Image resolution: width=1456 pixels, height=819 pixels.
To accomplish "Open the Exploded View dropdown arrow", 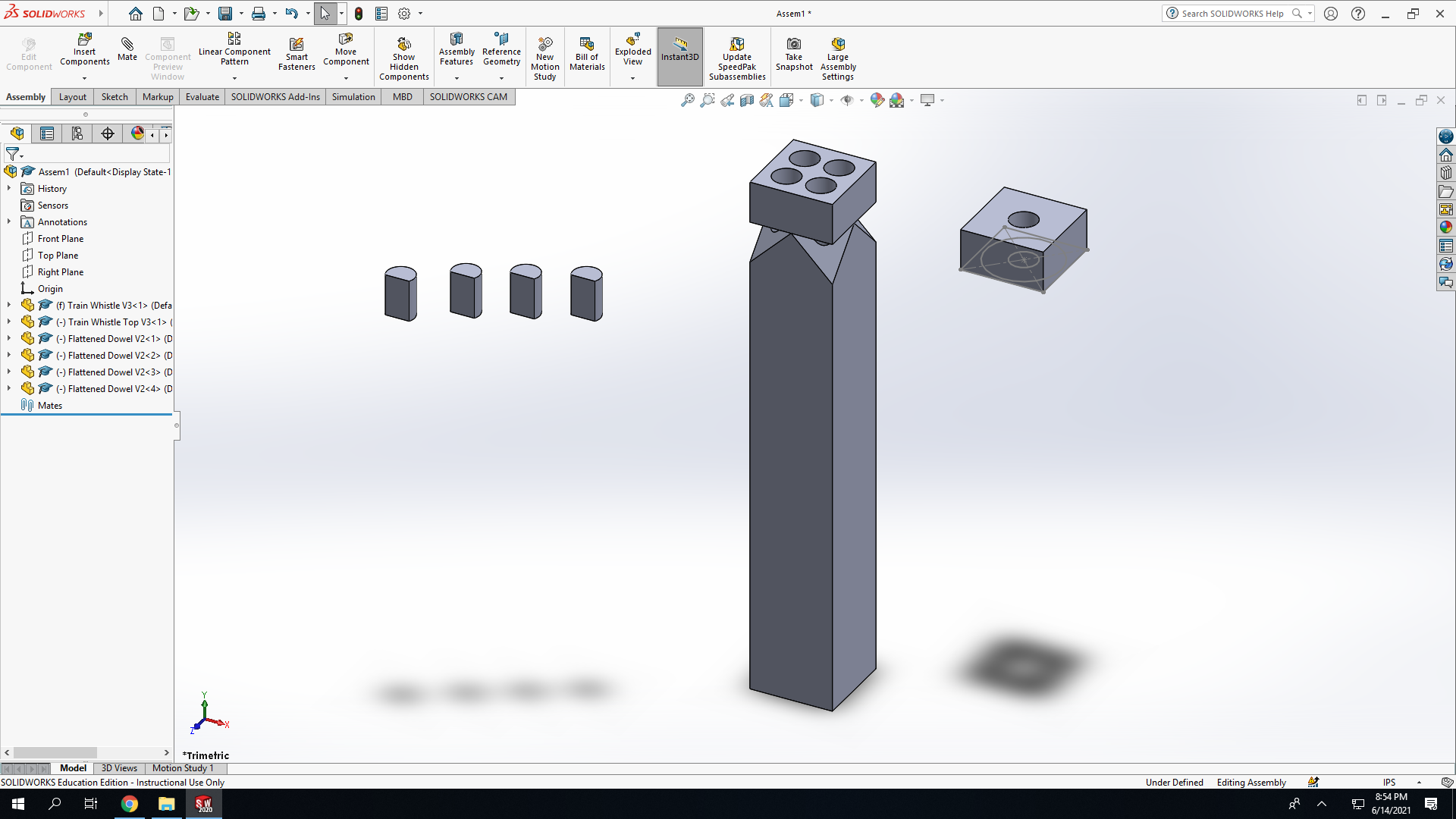I will 632,78.
